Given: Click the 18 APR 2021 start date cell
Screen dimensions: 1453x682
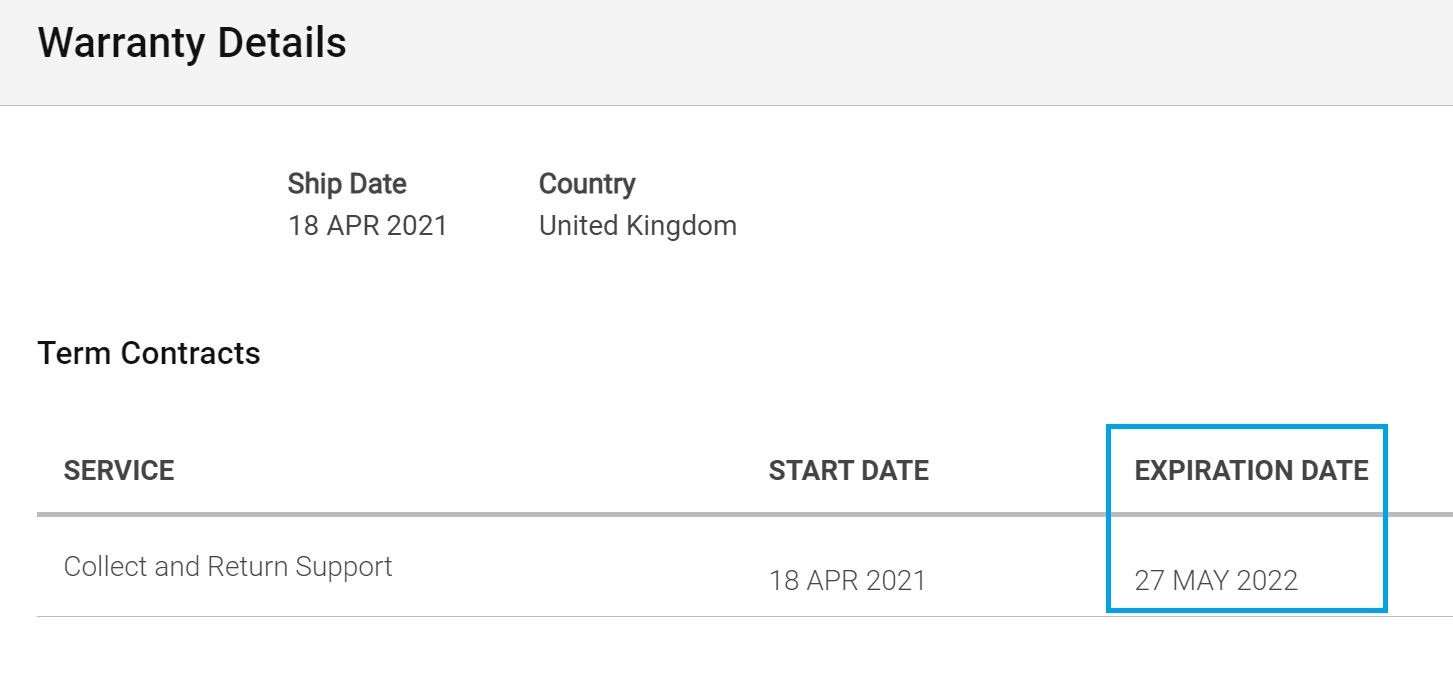Looking at the screenshot, I should tap(847, 581).
